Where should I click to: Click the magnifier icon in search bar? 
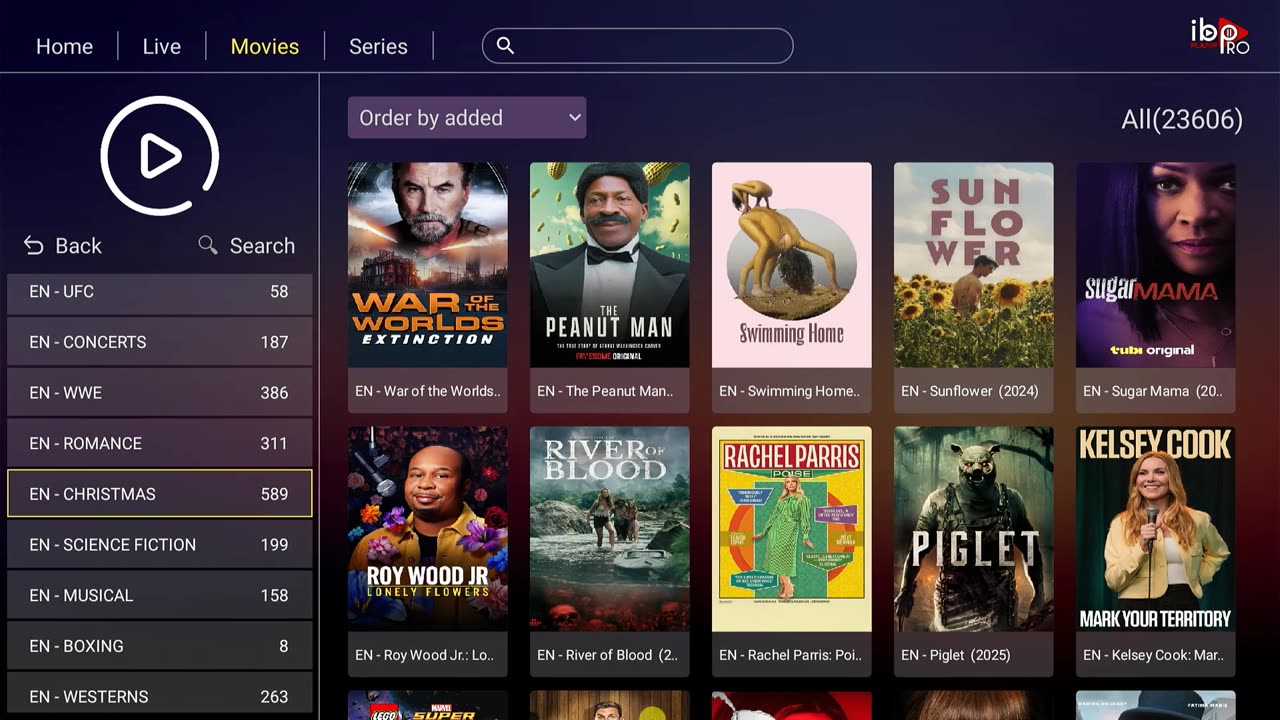coord(505,46)
